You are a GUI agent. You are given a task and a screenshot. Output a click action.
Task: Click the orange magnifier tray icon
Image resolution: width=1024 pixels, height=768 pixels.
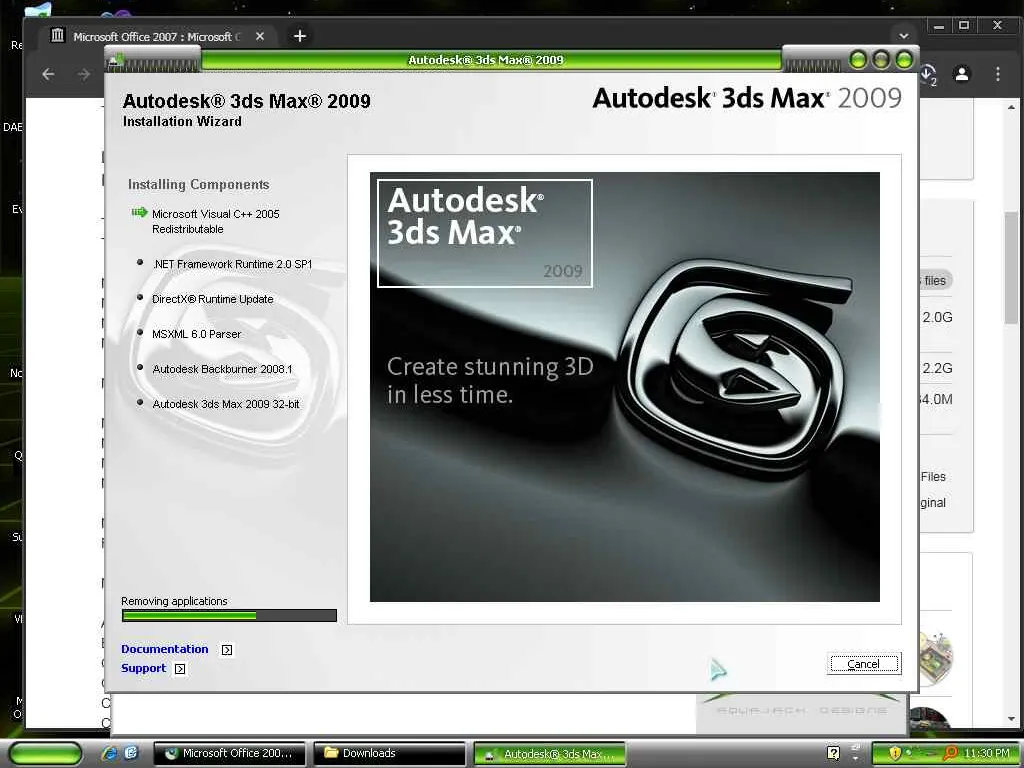pos(950,753)
